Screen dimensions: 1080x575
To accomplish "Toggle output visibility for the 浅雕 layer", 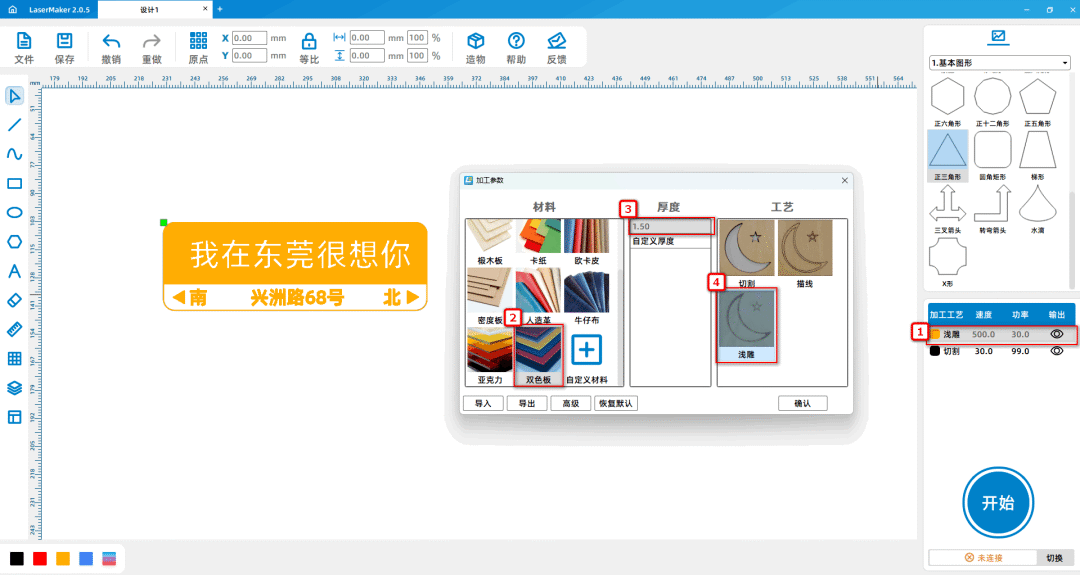I will (1055, 334).
